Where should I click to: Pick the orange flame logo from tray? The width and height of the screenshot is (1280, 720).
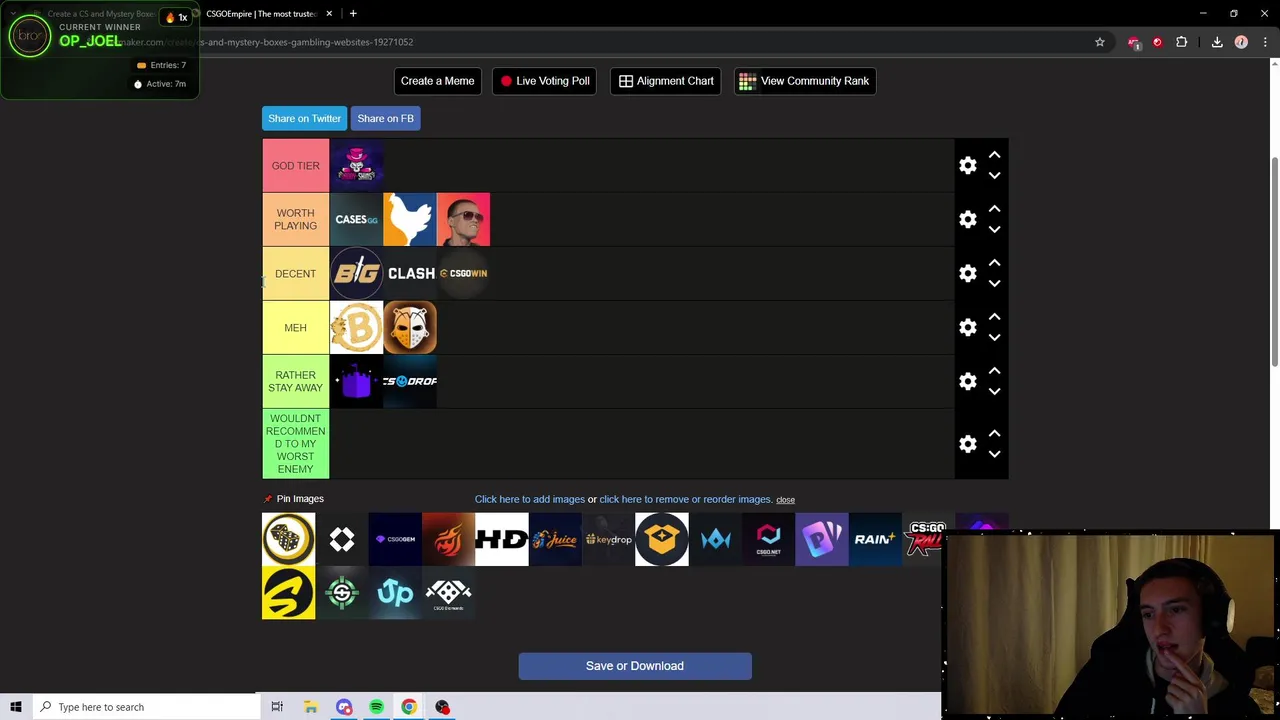point(448,539)
